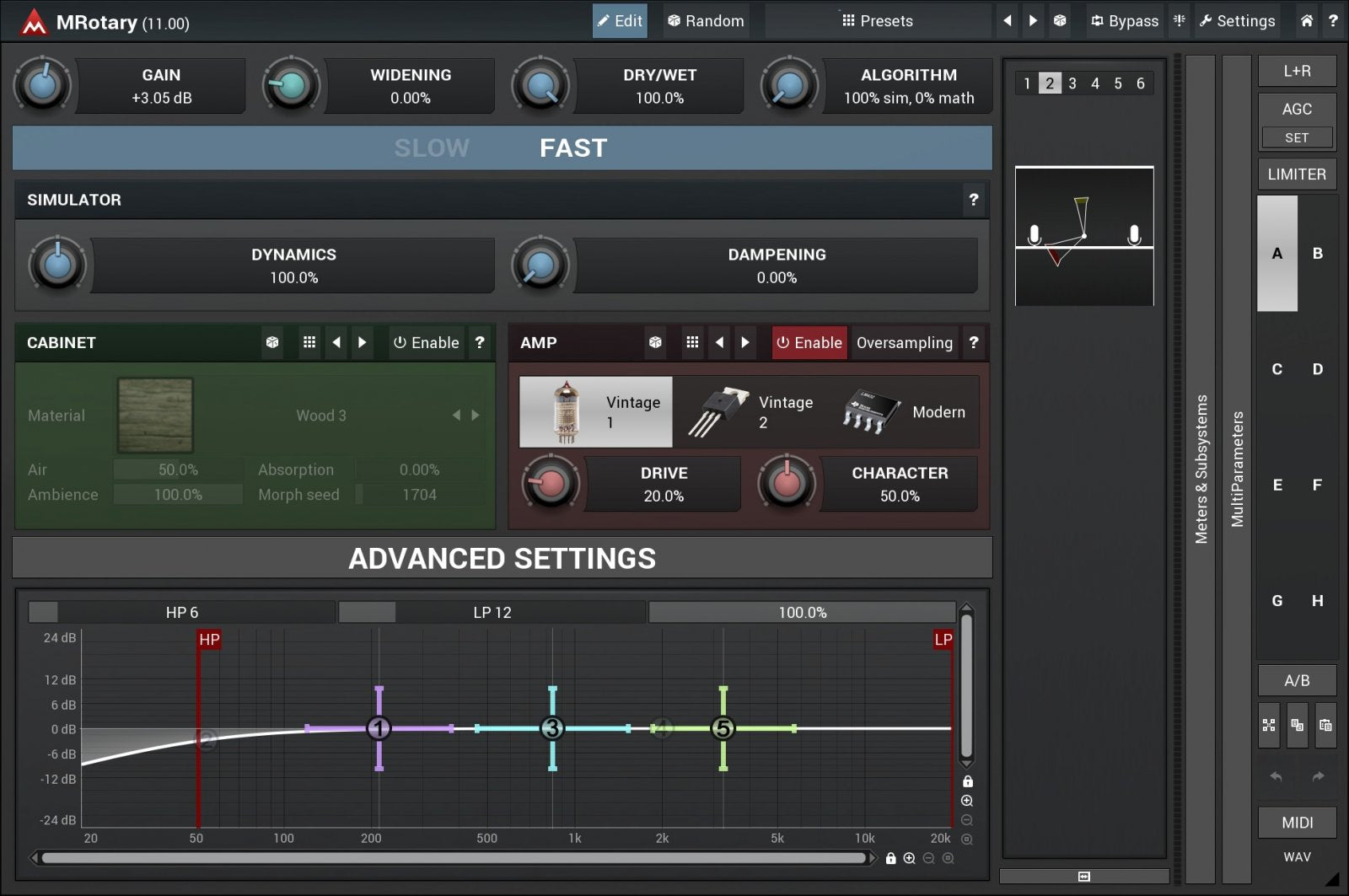Select EQ band point 3
Image resolution: width=1349 pixels, height=896 pixels.
pyautogui.click(x=552, y=728)
